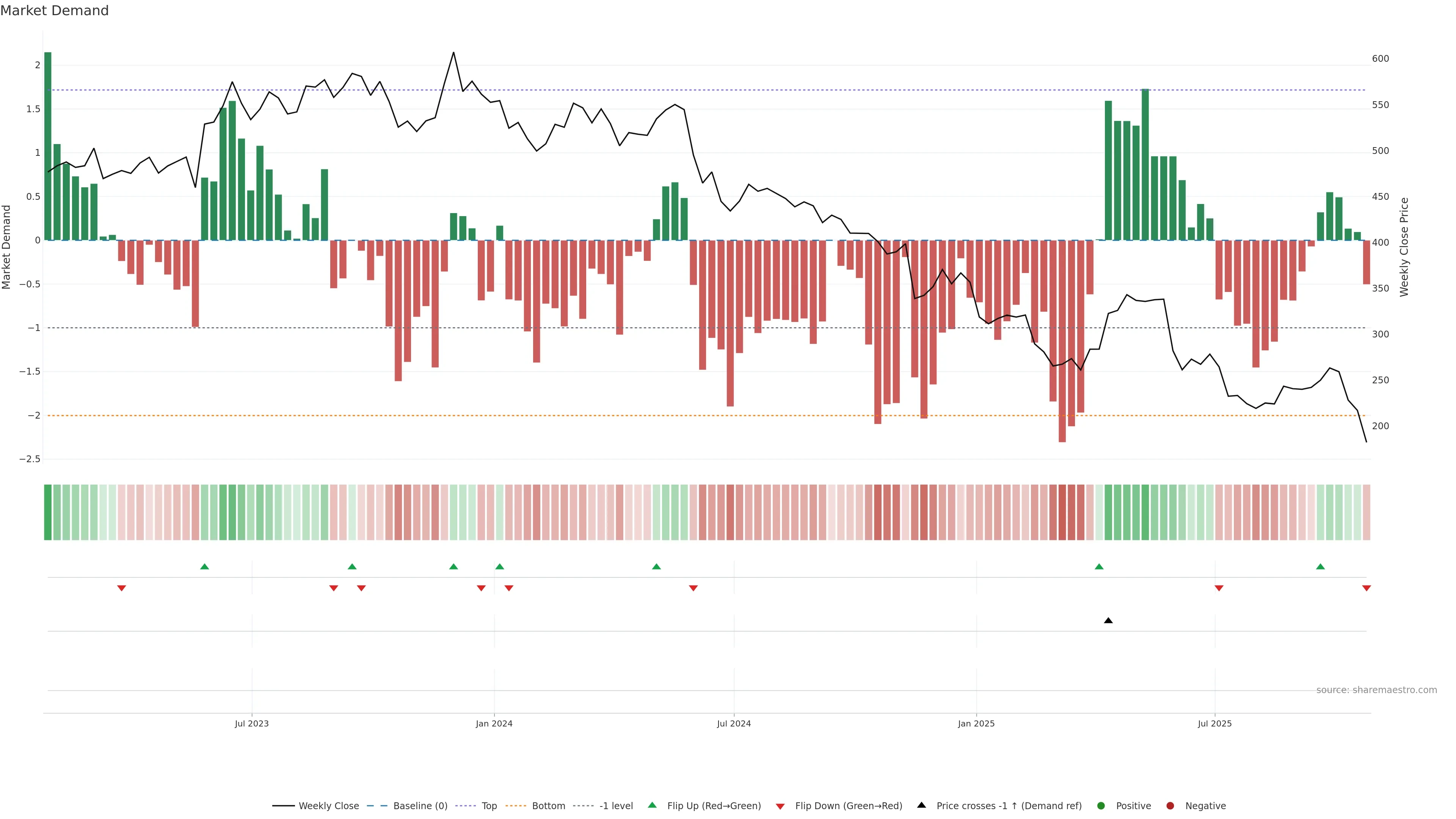Click Price crosses -1 legend triangle icon

tap(921, 805)
